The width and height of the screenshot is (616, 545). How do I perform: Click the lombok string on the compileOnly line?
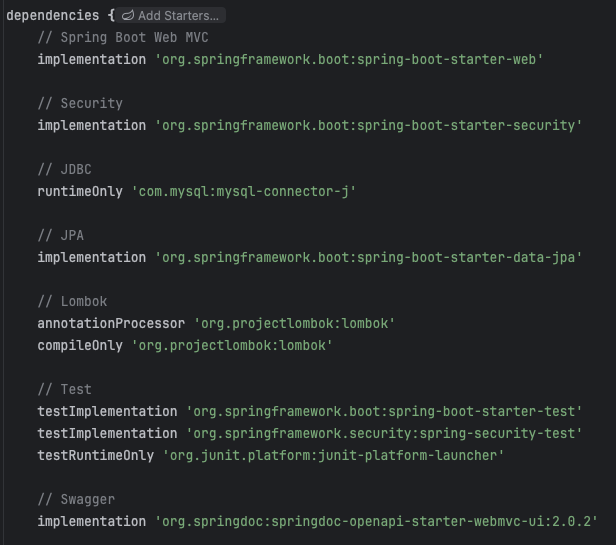pyautogui.click(x=232, y=346)
